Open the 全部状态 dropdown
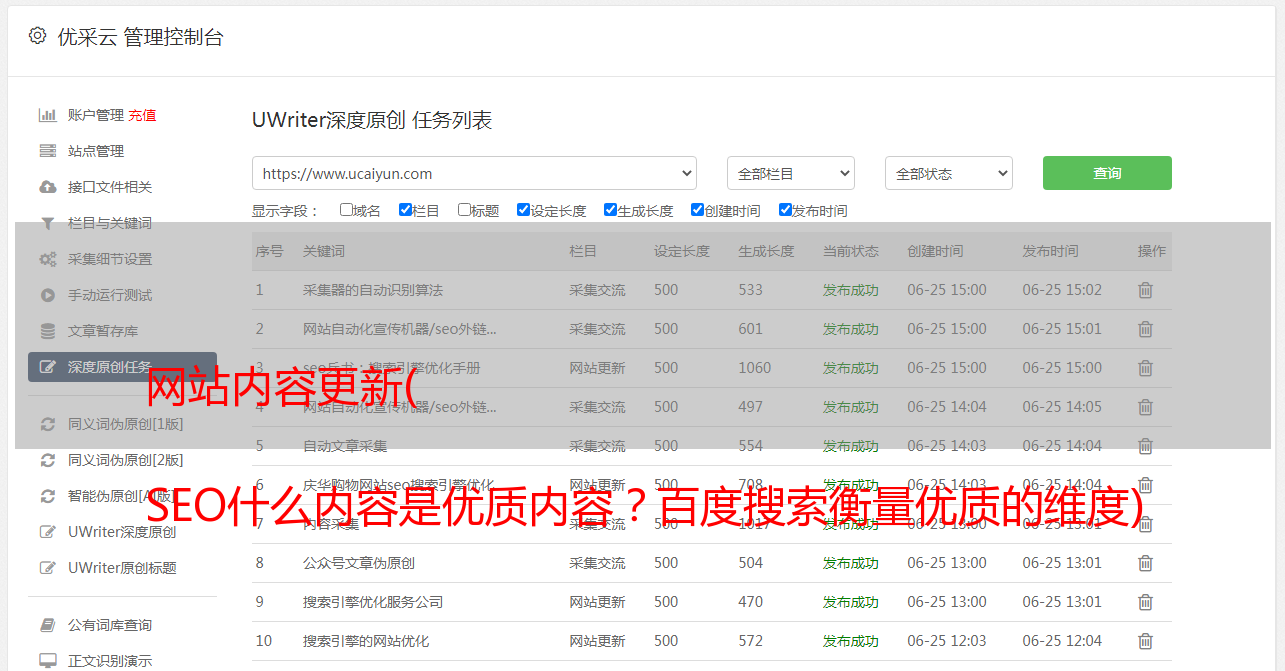The width and height of the screenshot is (1285, 671). (949, 173)
